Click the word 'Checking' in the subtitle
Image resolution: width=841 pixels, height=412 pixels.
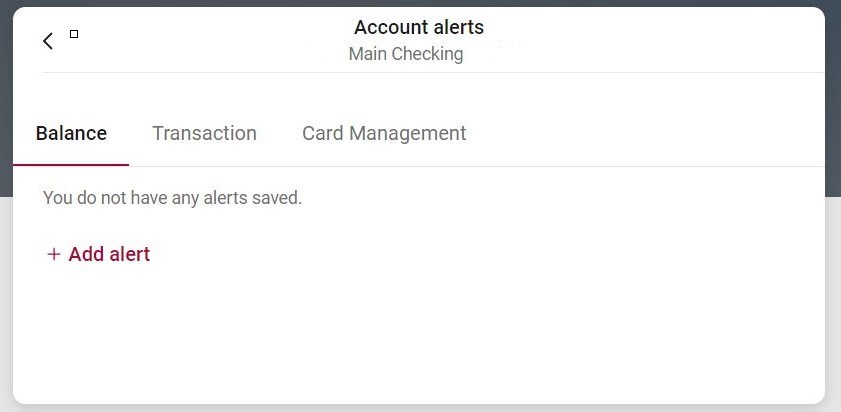[x=428, y=54]
